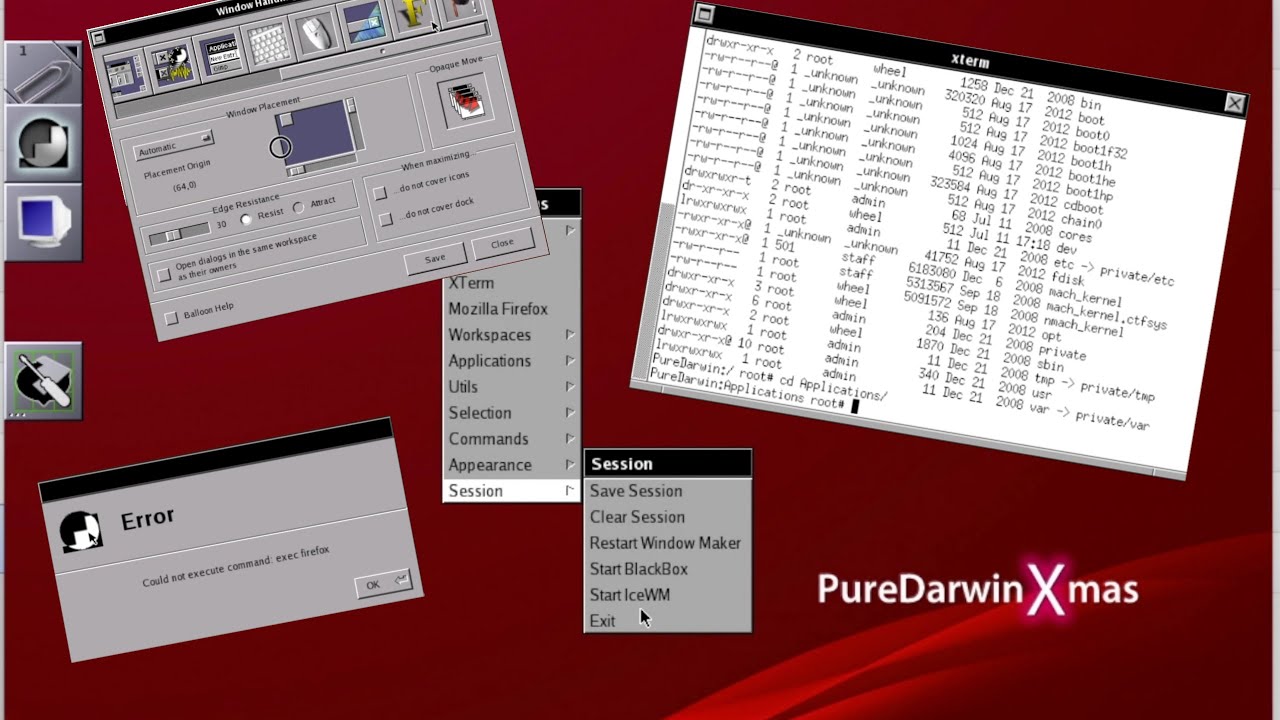Expand the Selection submenu arrow

pos(570,413)
